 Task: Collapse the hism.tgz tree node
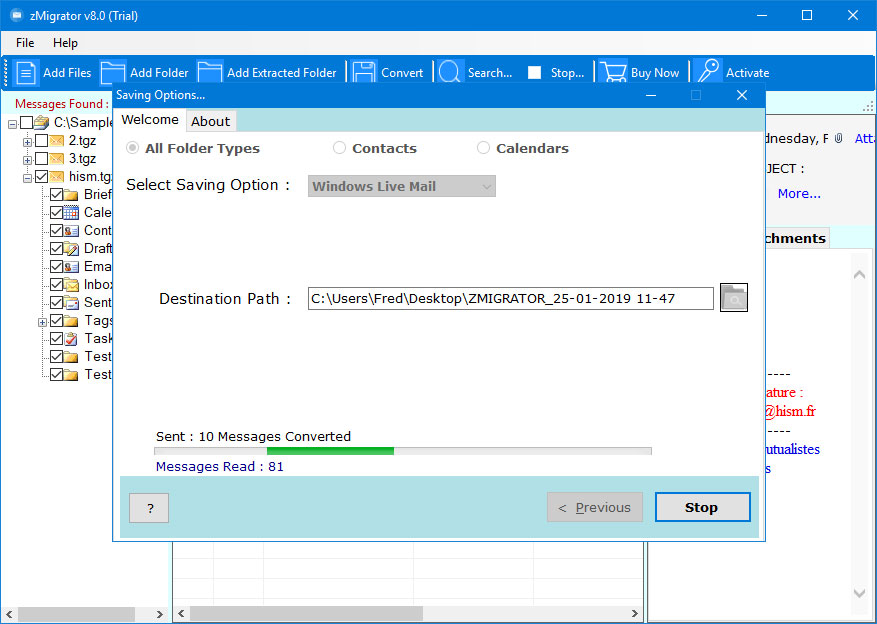27,179
